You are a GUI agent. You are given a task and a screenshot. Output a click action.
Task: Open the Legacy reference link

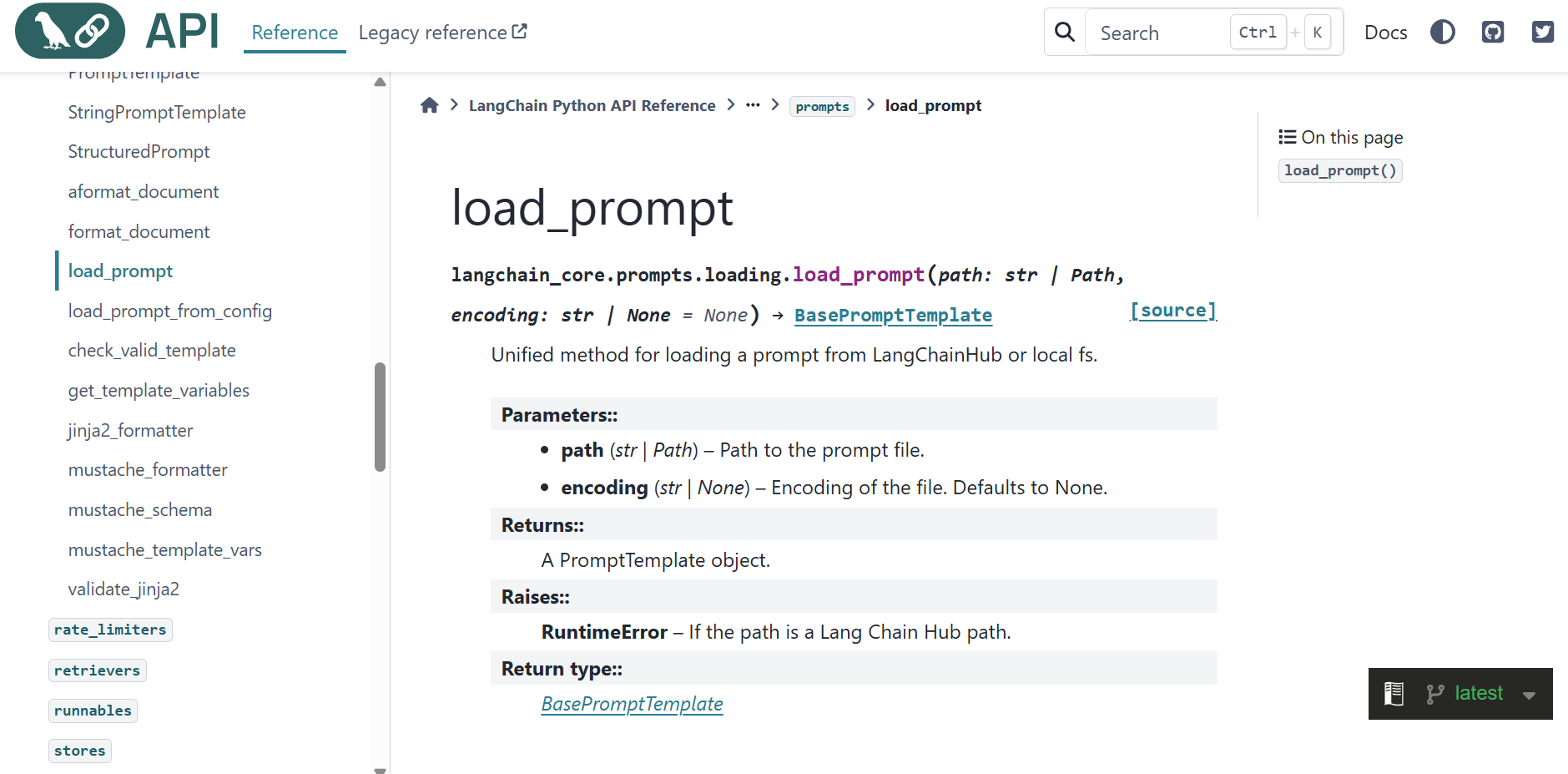[442, 33]
